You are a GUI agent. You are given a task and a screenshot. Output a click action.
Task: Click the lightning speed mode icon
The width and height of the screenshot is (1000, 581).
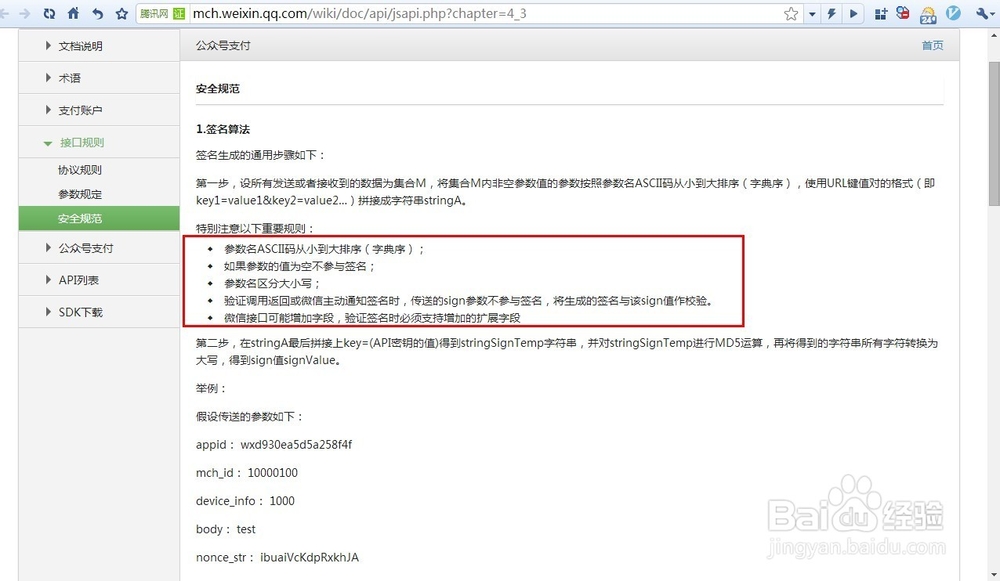point(832,13)
